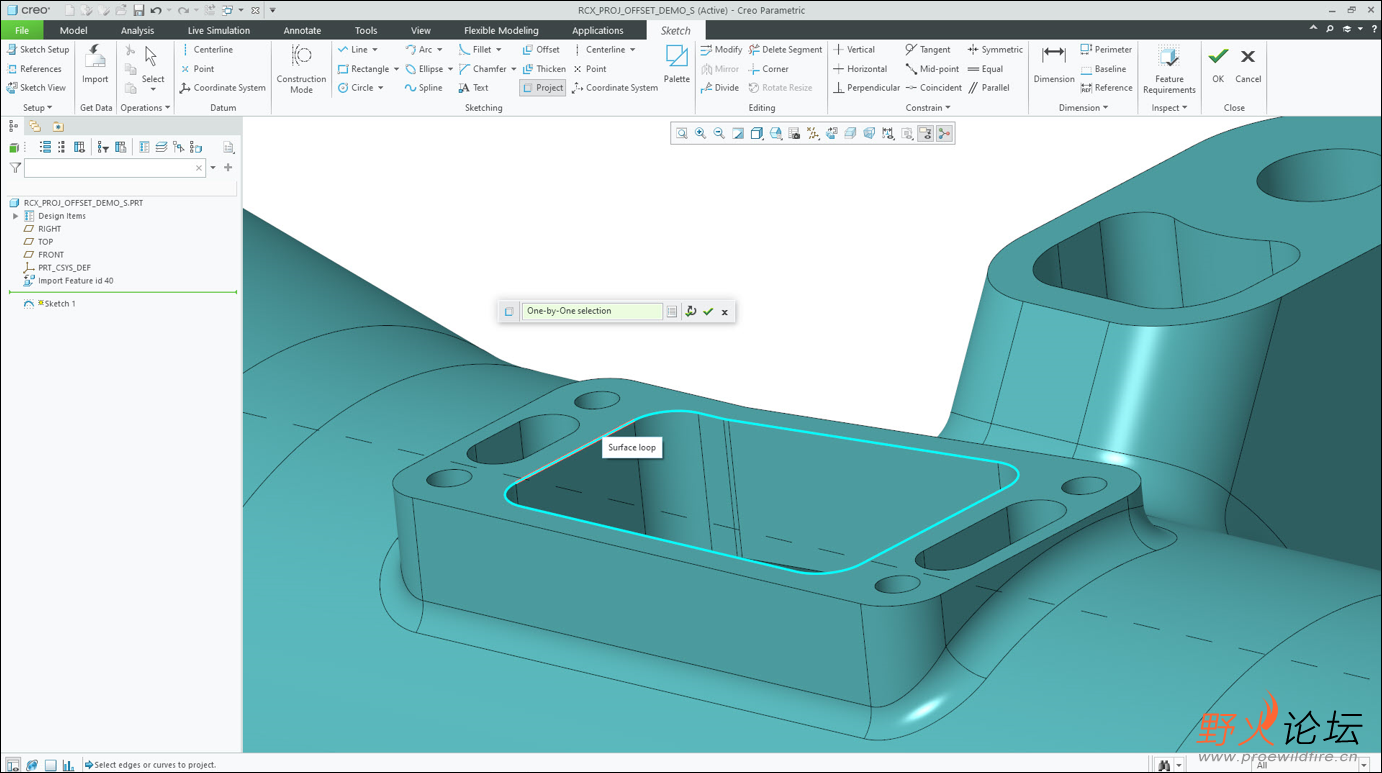Accept selection with green checkmark in popup
Viewport: 1382px width, 773px height.
(x=708, y=311)
